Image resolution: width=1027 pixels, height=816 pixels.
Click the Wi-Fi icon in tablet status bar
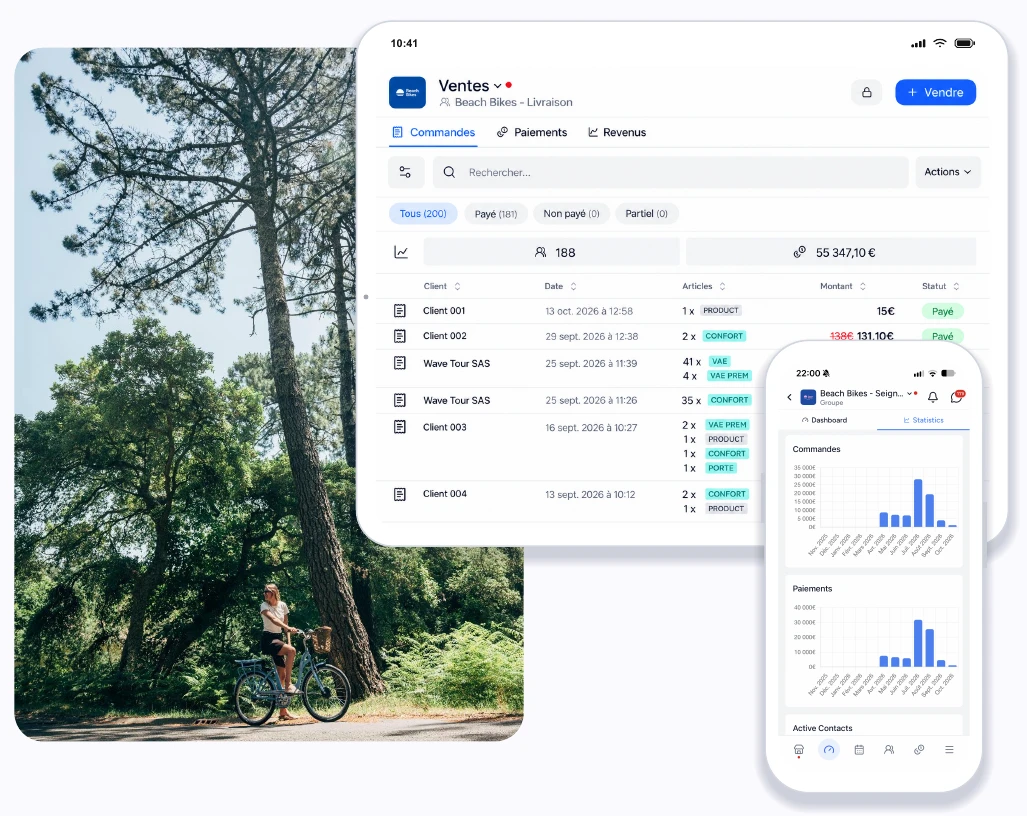click(940, 43)
